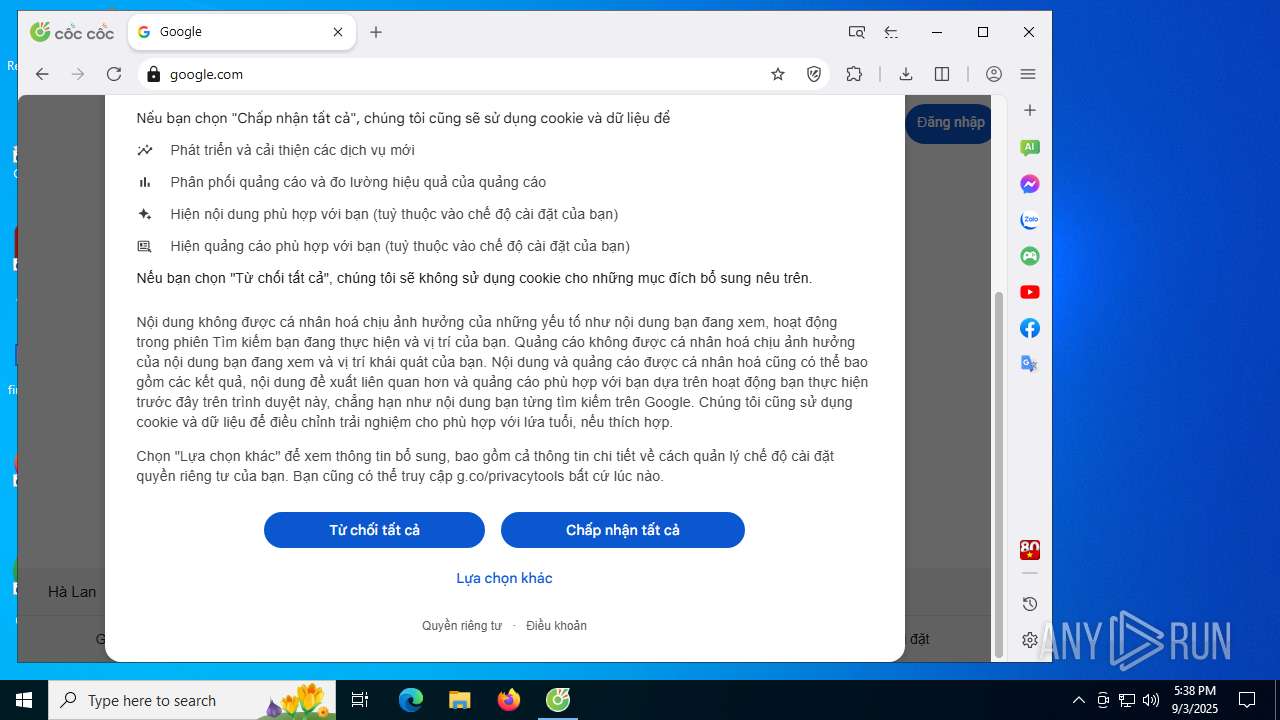
Task: Open sidebar settings gear
Action: (x=1030, y=640)
